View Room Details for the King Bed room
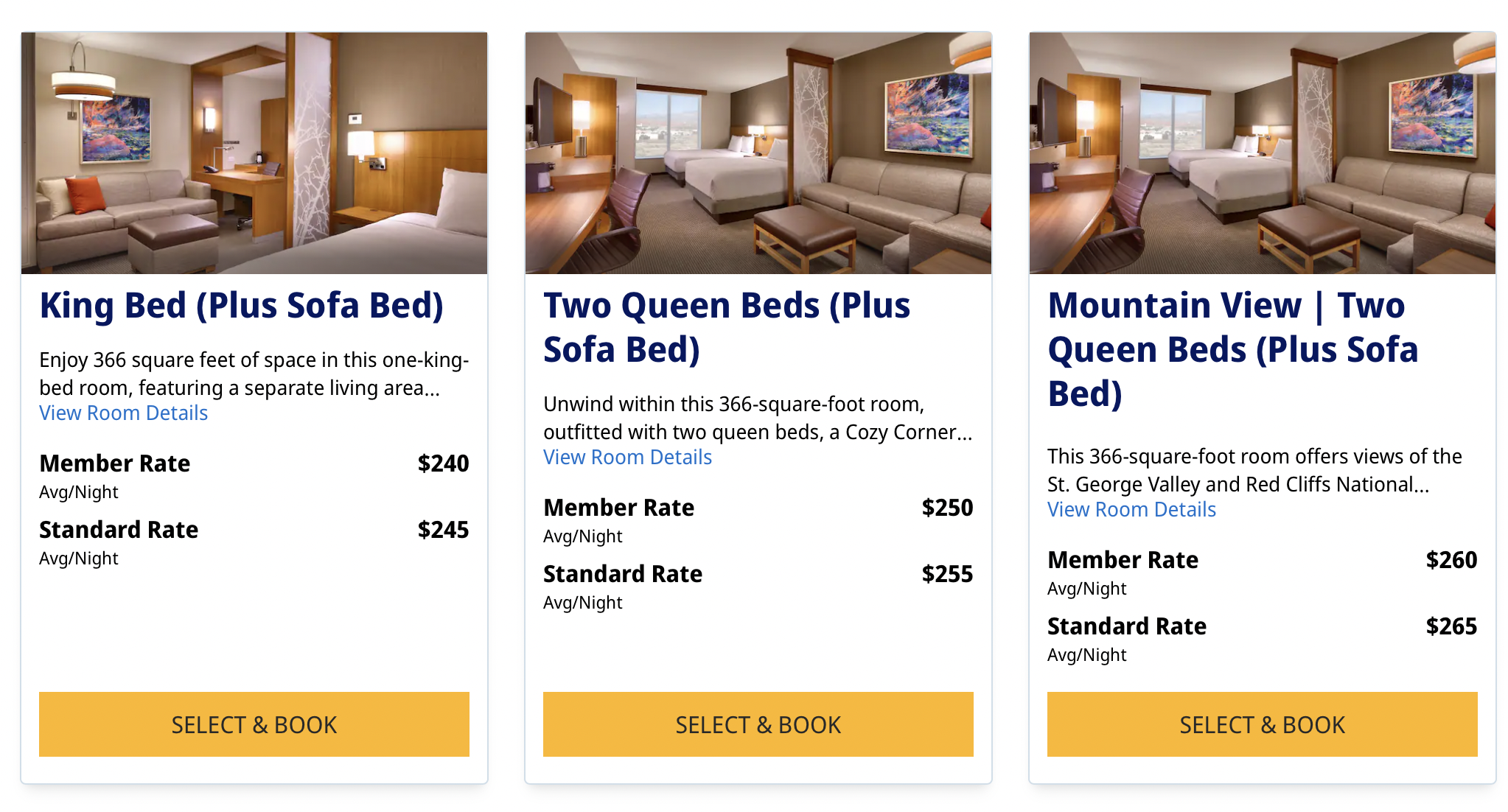The image size is (1508, 812). pyautogui.click(x=124, y=413)
